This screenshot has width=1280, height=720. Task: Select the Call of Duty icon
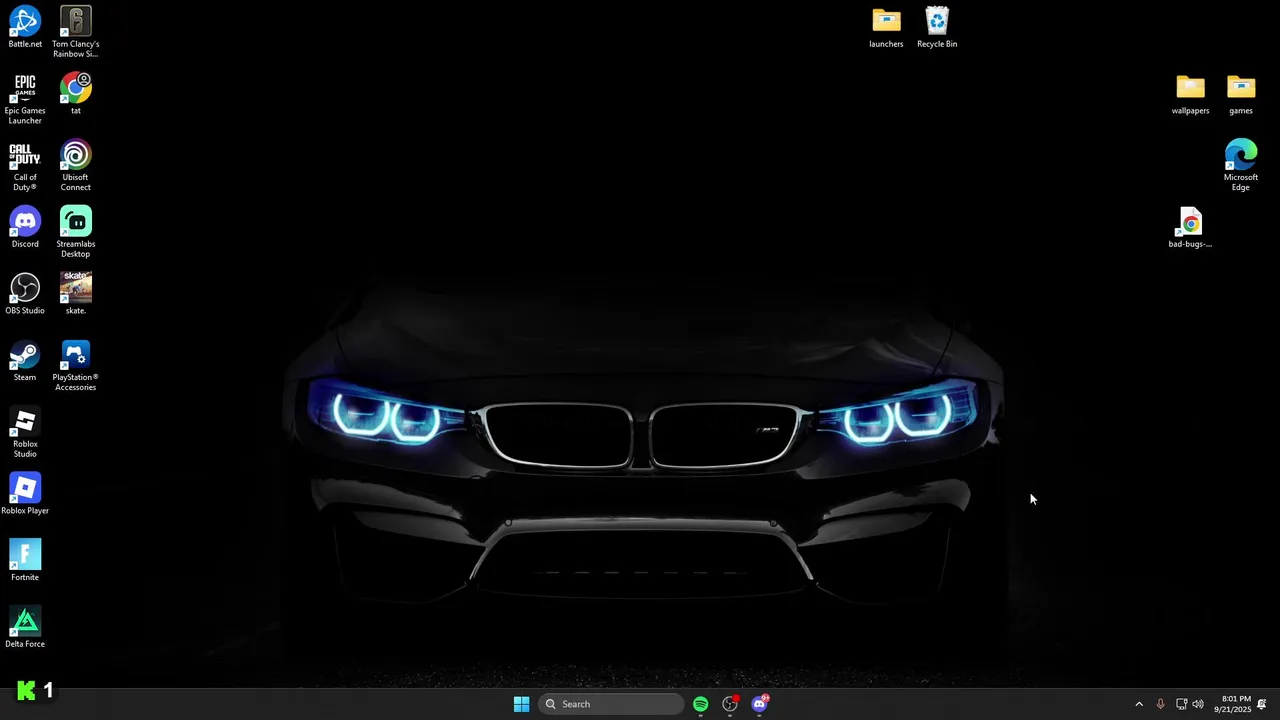25,166
